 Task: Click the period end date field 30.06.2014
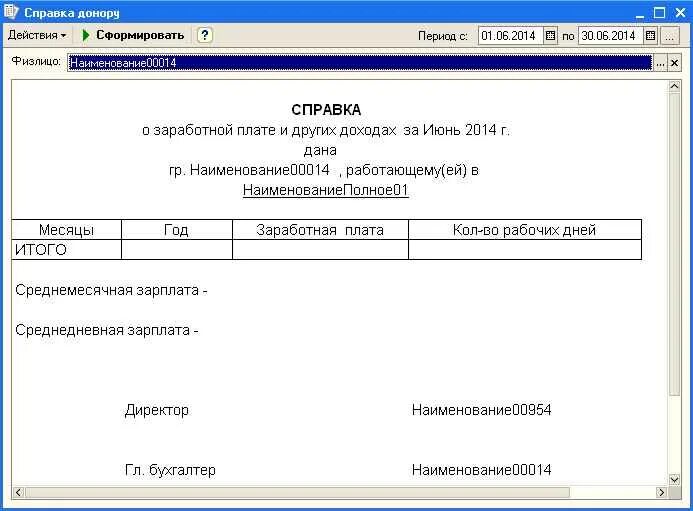[x=609, y=36]
